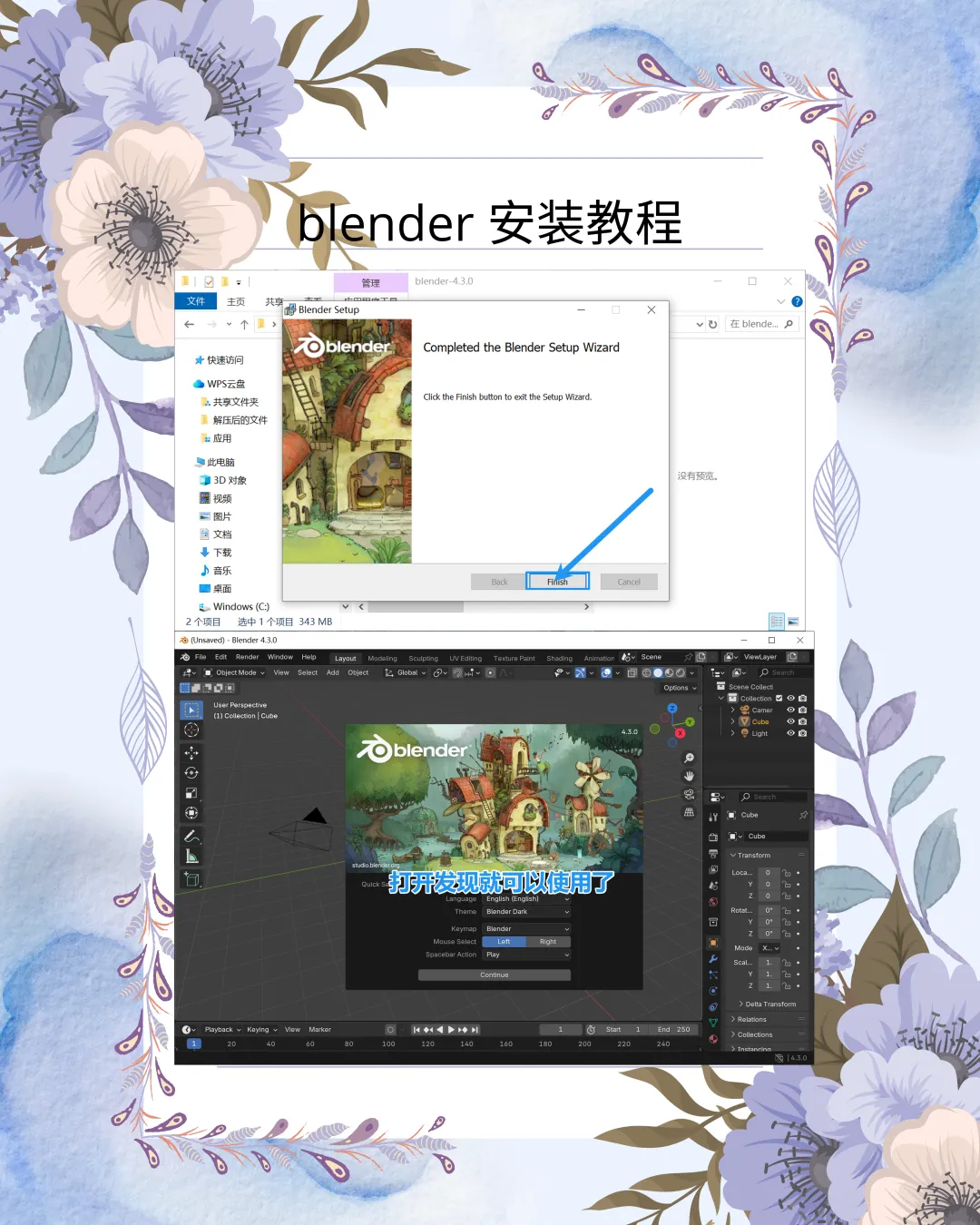Viewport: 980px width, 1225px height.
Task: Click the Explorer help question-mark icon
Action: (797, 301)
